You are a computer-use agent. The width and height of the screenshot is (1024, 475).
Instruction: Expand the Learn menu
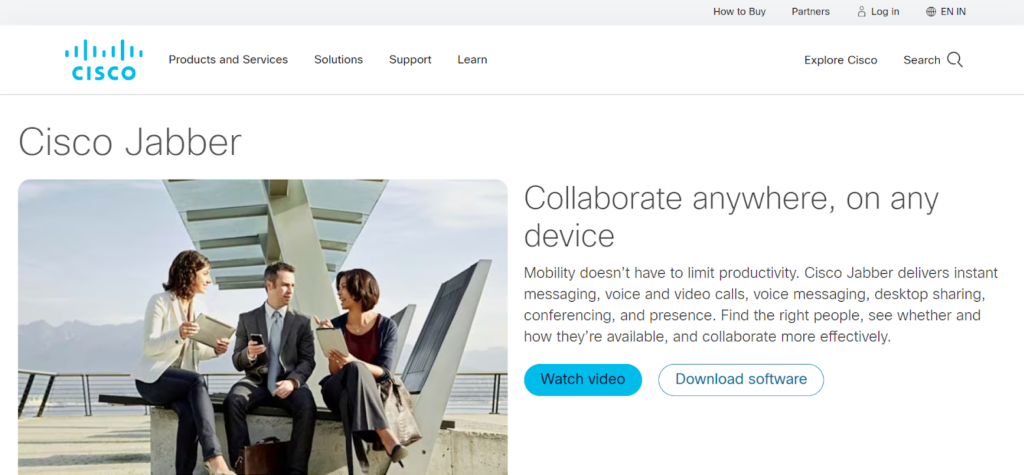472,60
